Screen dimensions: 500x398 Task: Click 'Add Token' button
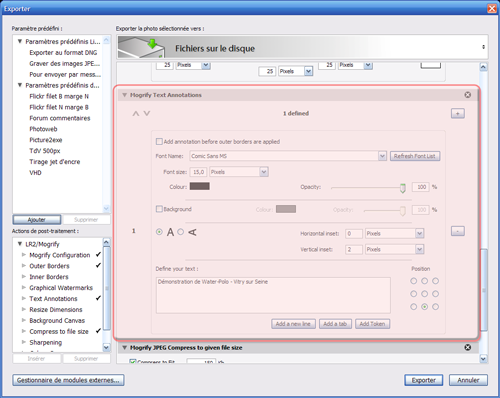click(x=372, y=324)
